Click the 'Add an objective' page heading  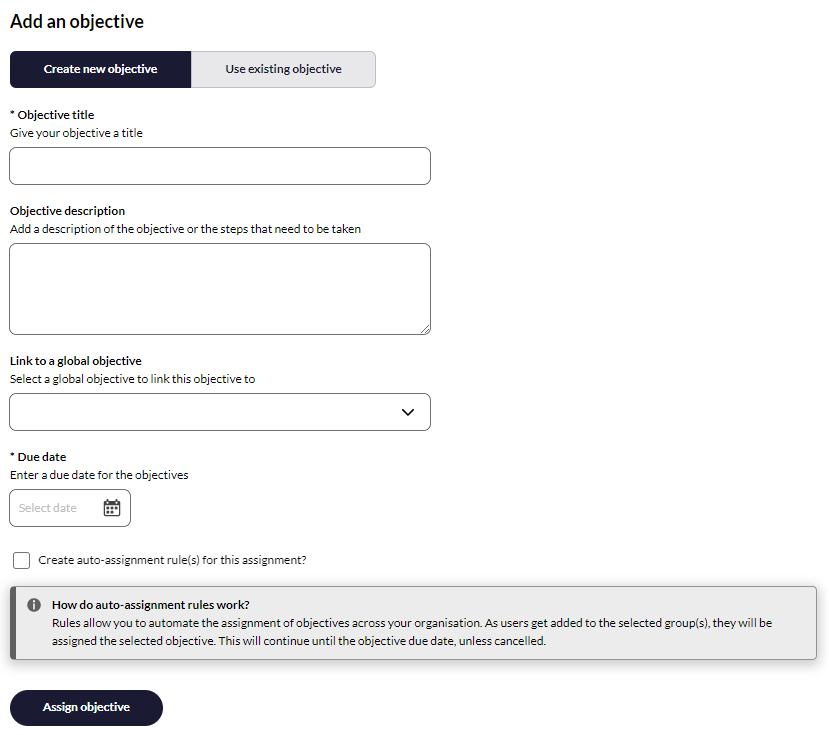tap(77, 21)
